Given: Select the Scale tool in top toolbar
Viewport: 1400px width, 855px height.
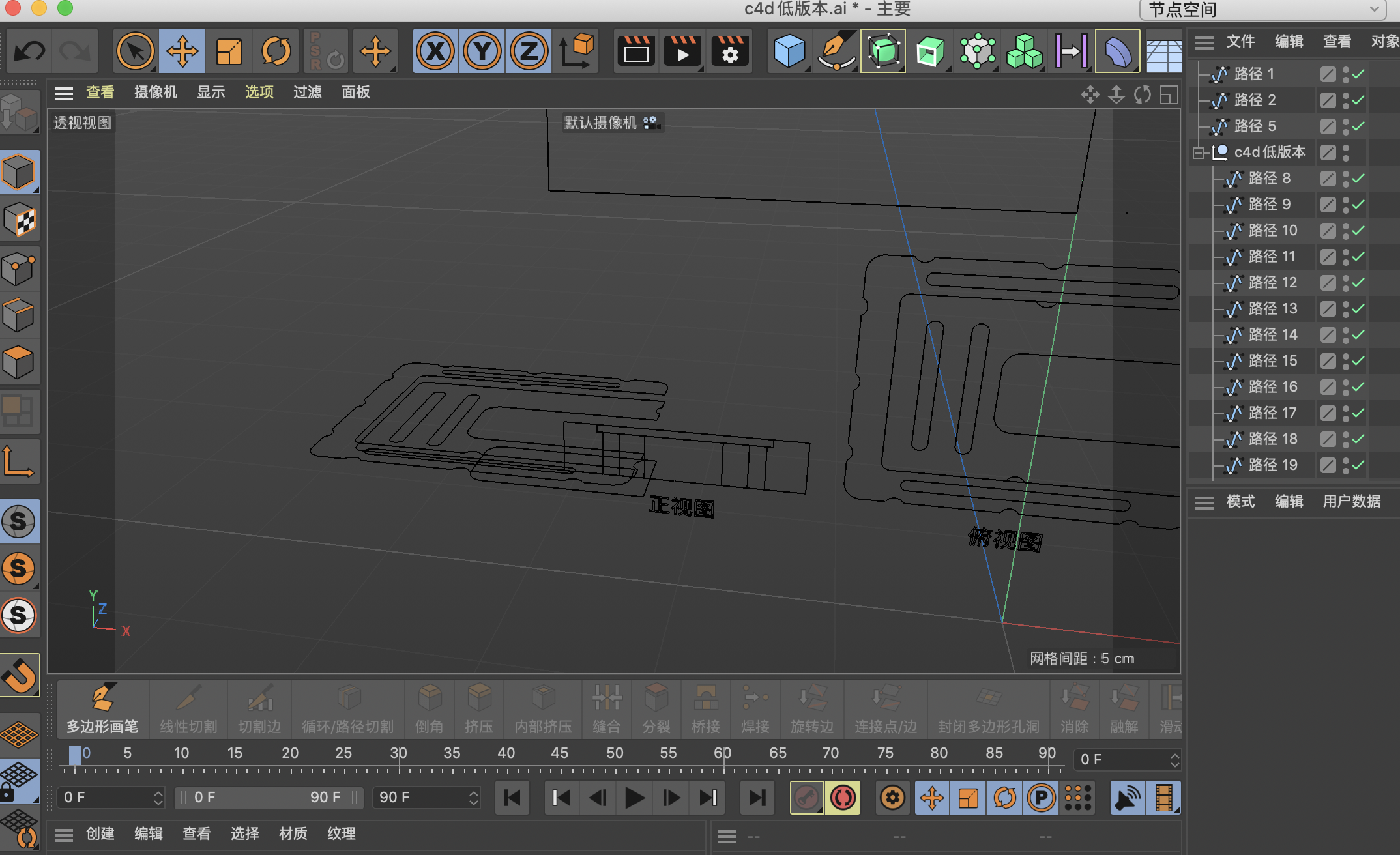Looking at the screenshot, I should [229, 51].
